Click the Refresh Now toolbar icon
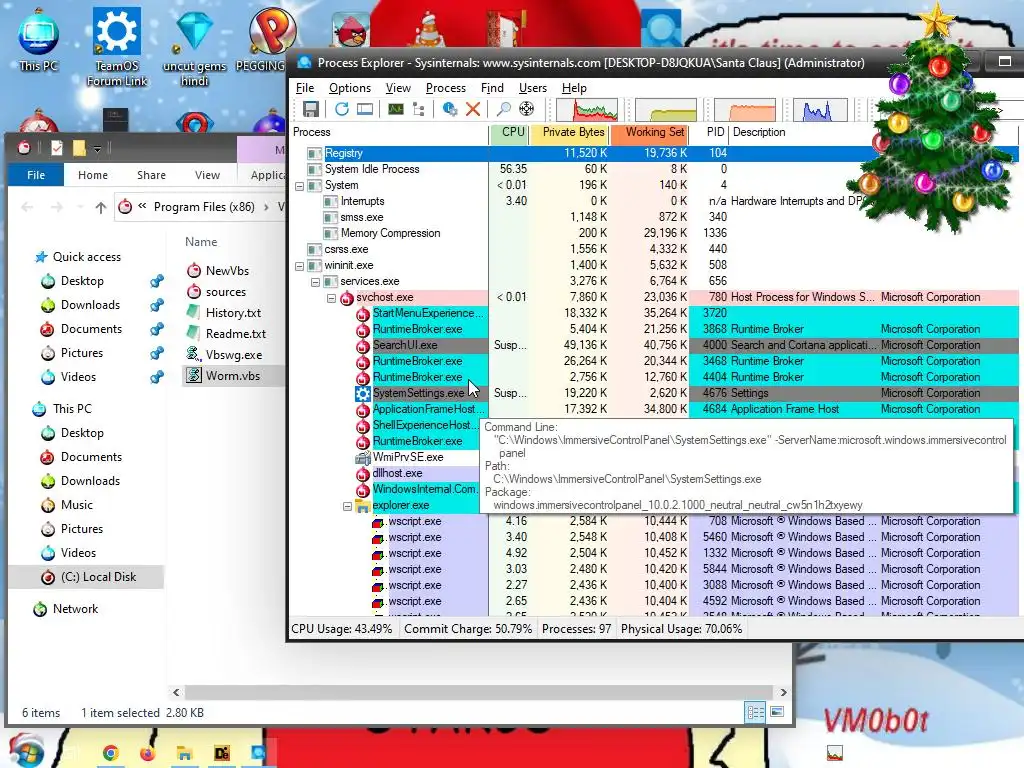This screenshot has width=1024, height=768. 342,109
